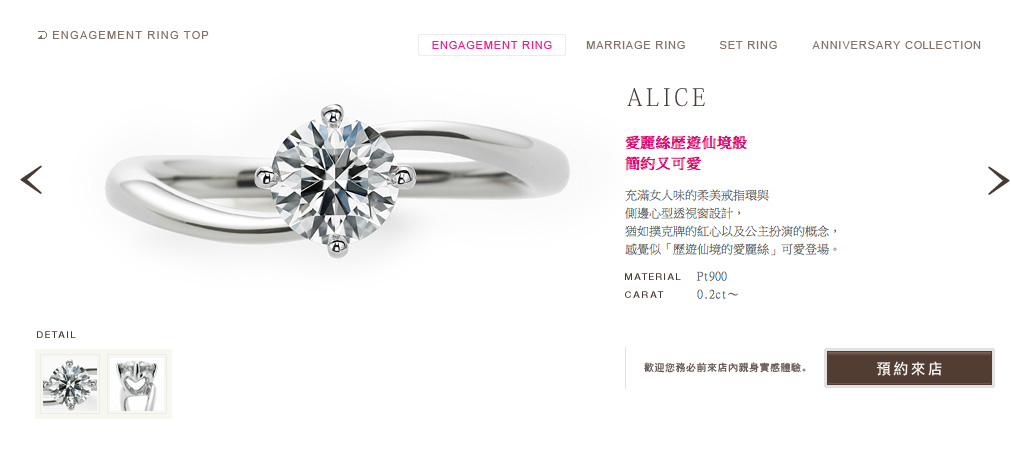1011x466 pixels.
Task: View the diamond top-view detail thumbnail
Action: pyautogui.click(x=70, y=383)
